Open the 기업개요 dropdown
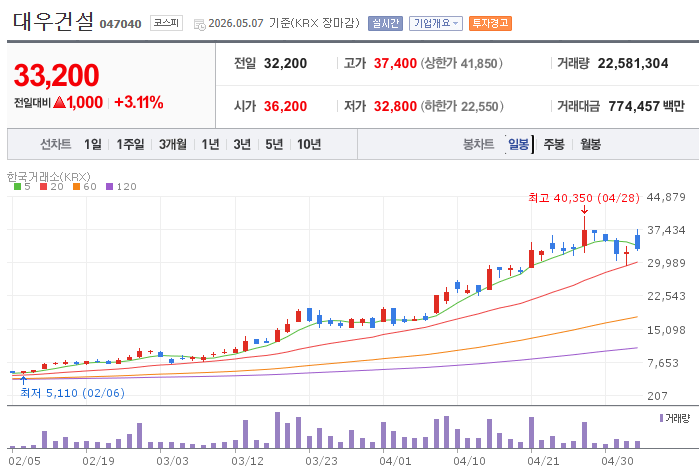 (436, 23)
